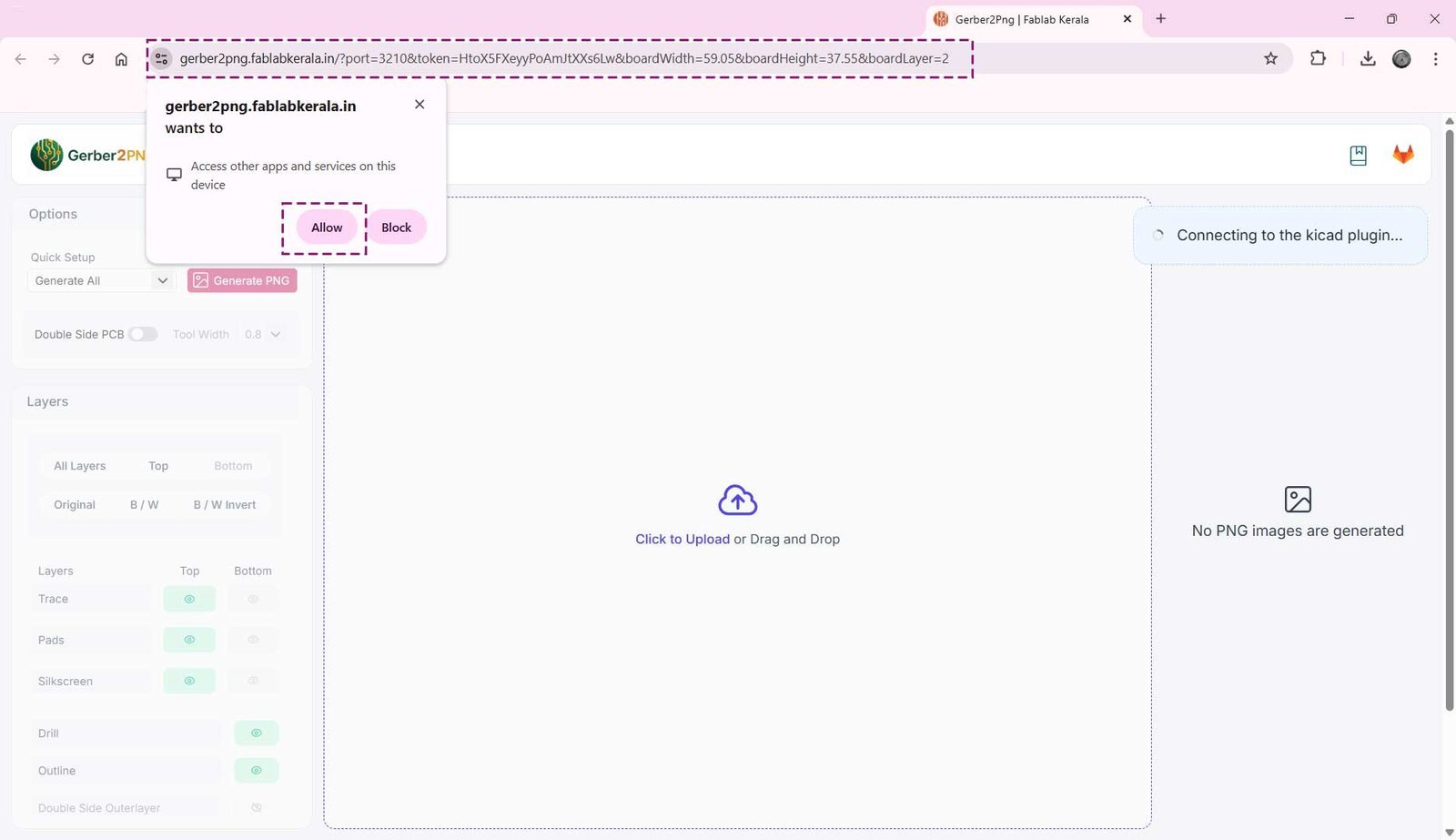Select the B / W Invert mode tab

[x=225, y=505]
